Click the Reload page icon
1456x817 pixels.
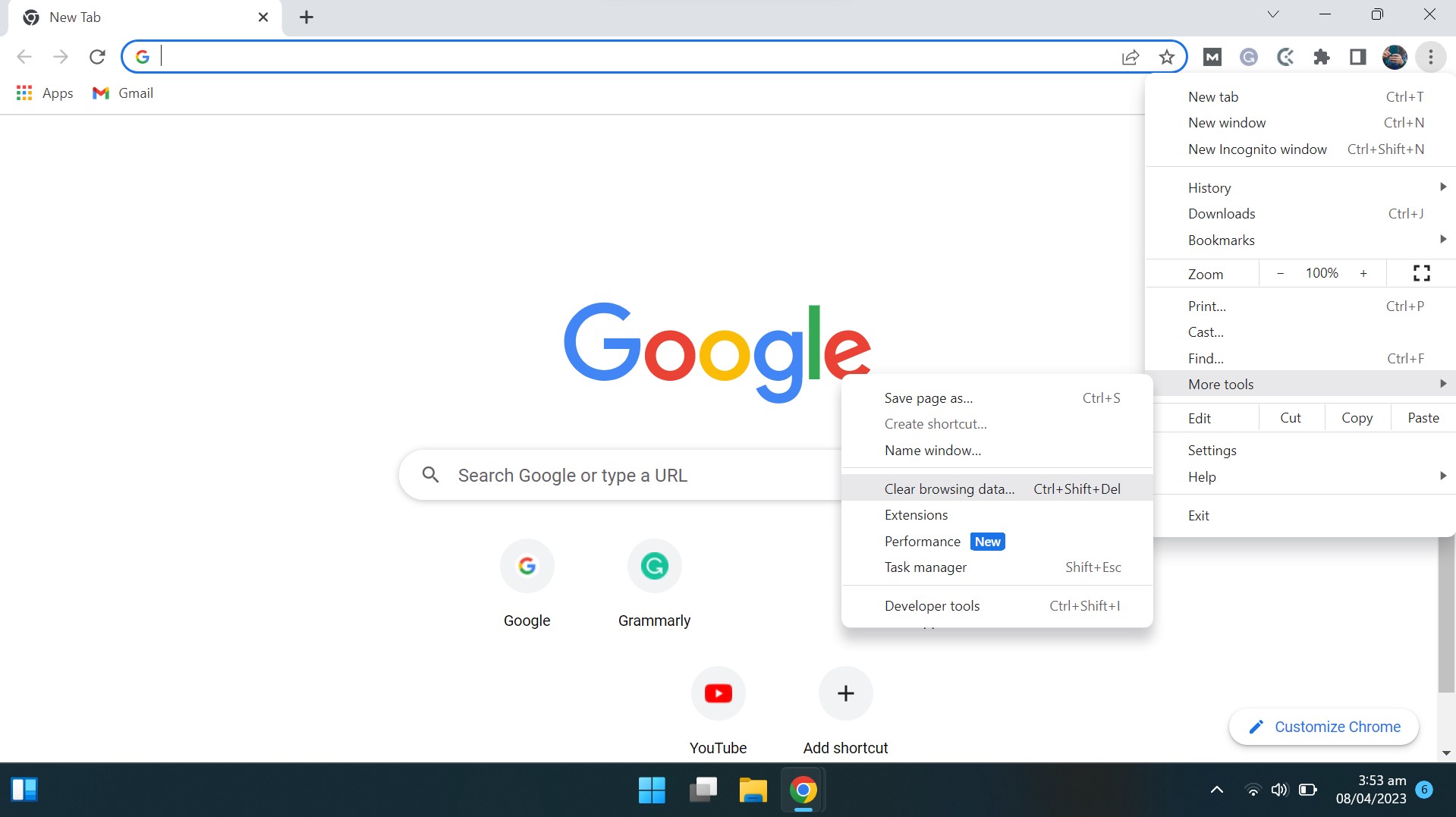(x=97, y=57)
